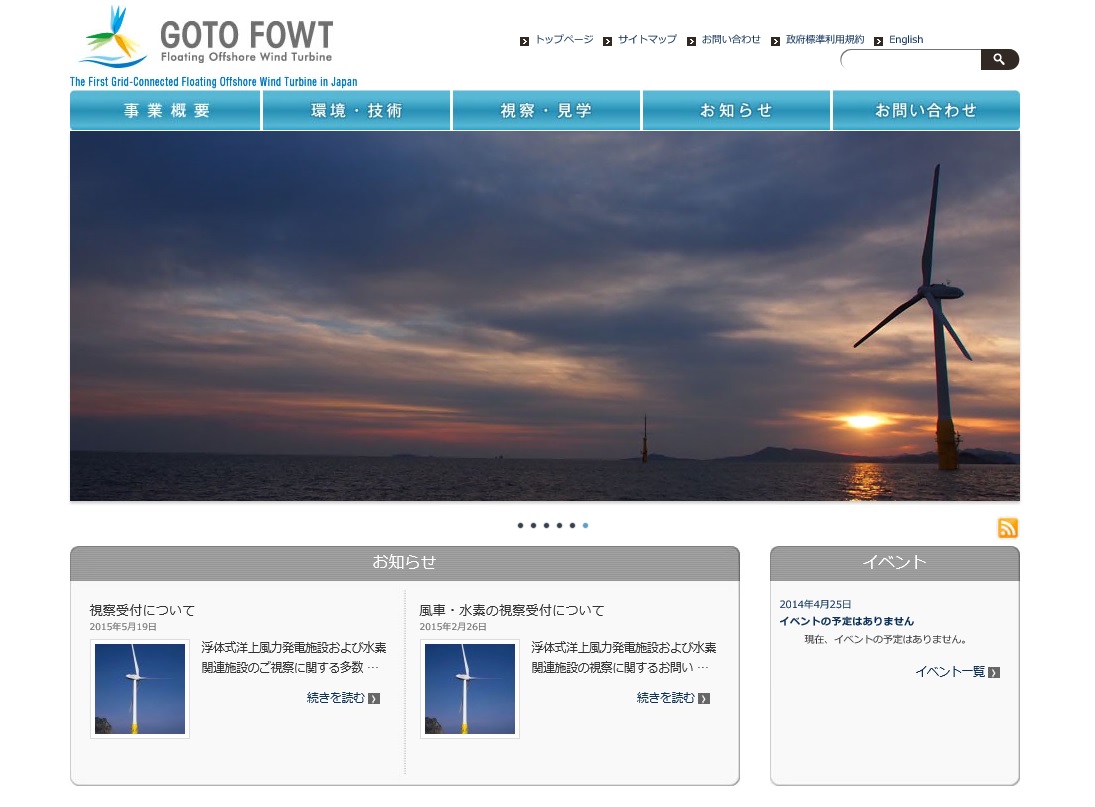Click the 2015年5月19日 date text

click(123, 627)
